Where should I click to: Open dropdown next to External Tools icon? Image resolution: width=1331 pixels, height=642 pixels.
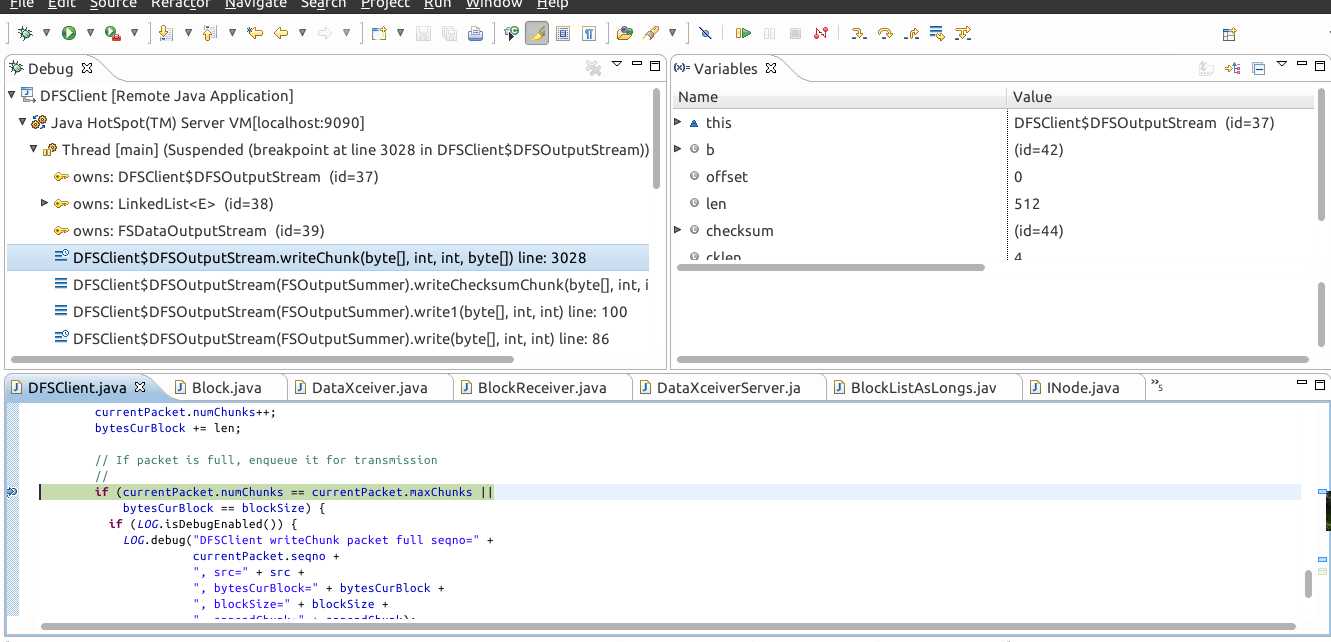click(132, 33)
